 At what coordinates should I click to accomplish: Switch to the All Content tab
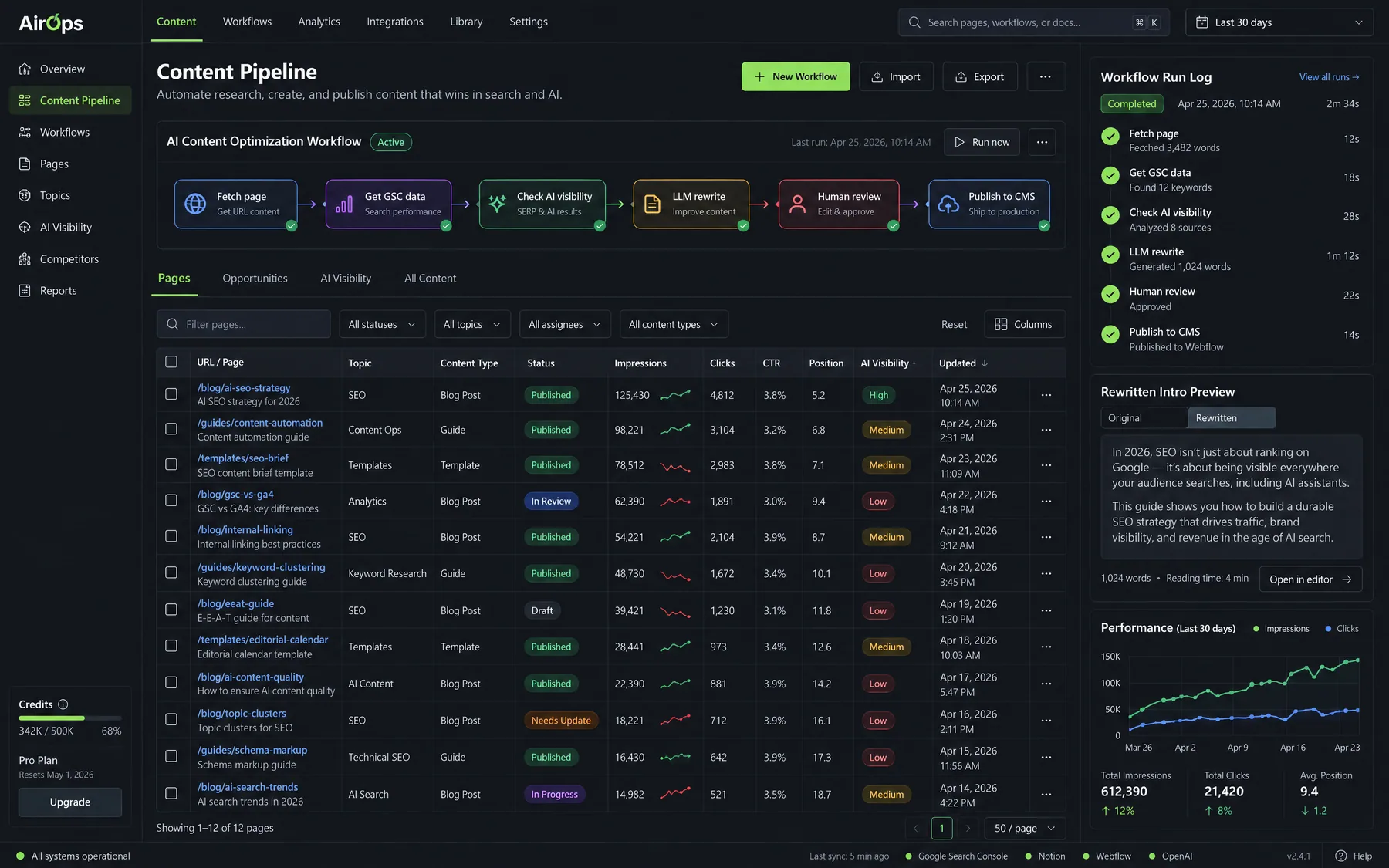click(x=430, y=279)
